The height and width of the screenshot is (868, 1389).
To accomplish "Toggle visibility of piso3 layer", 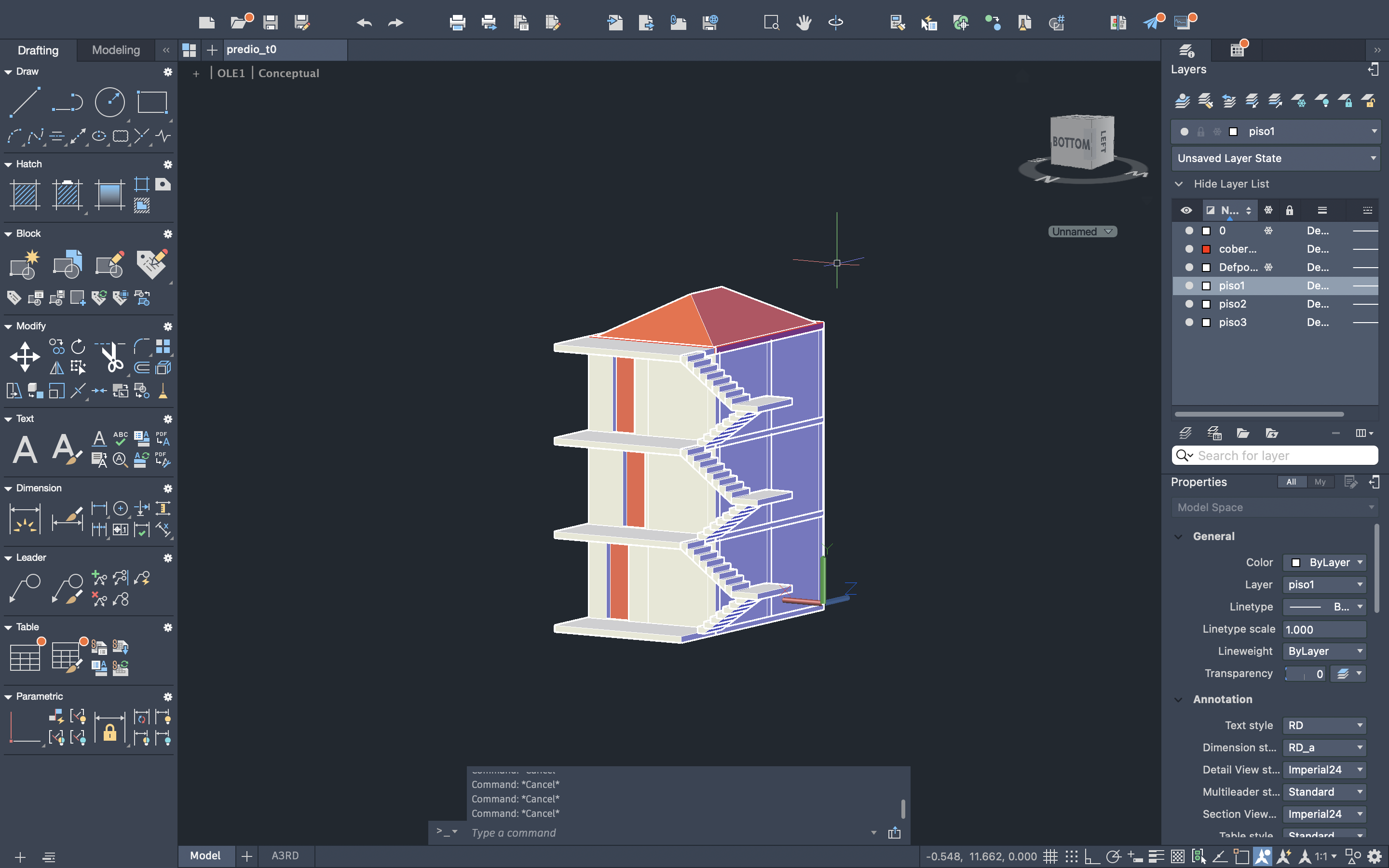I will pyautogui.click(x=1189, y=322).
